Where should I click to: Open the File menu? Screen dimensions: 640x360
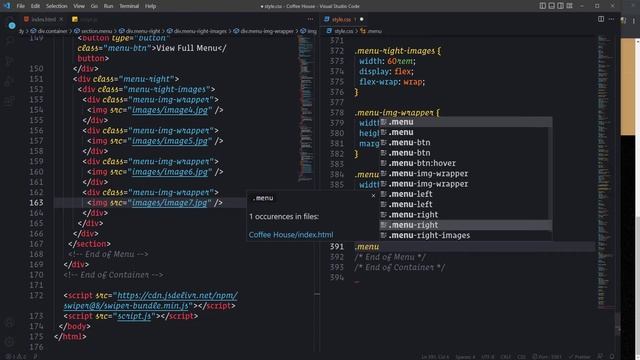pos(20,6)
